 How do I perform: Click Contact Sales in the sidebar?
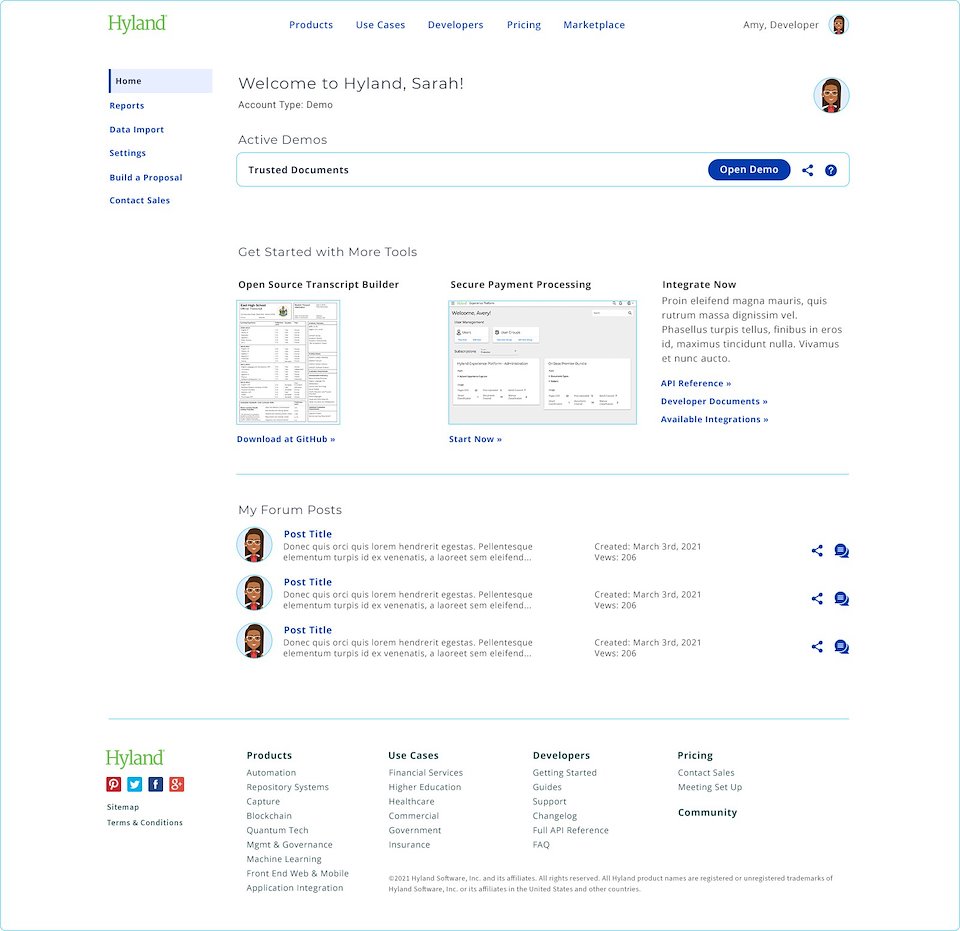140,200
